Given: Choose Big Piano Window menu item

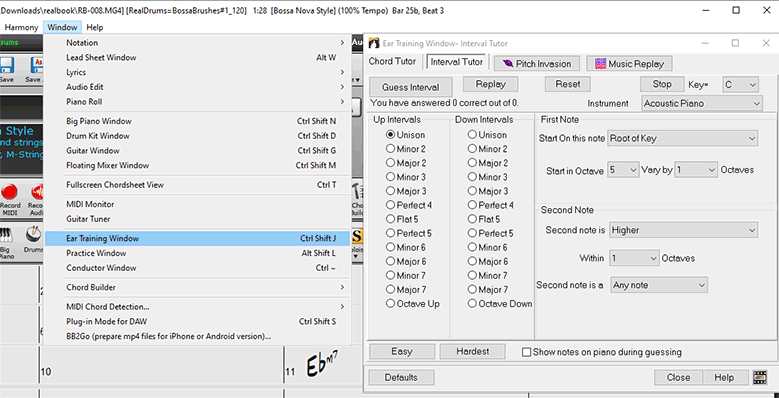Looking at the screenshot, I should pos(197,121).
